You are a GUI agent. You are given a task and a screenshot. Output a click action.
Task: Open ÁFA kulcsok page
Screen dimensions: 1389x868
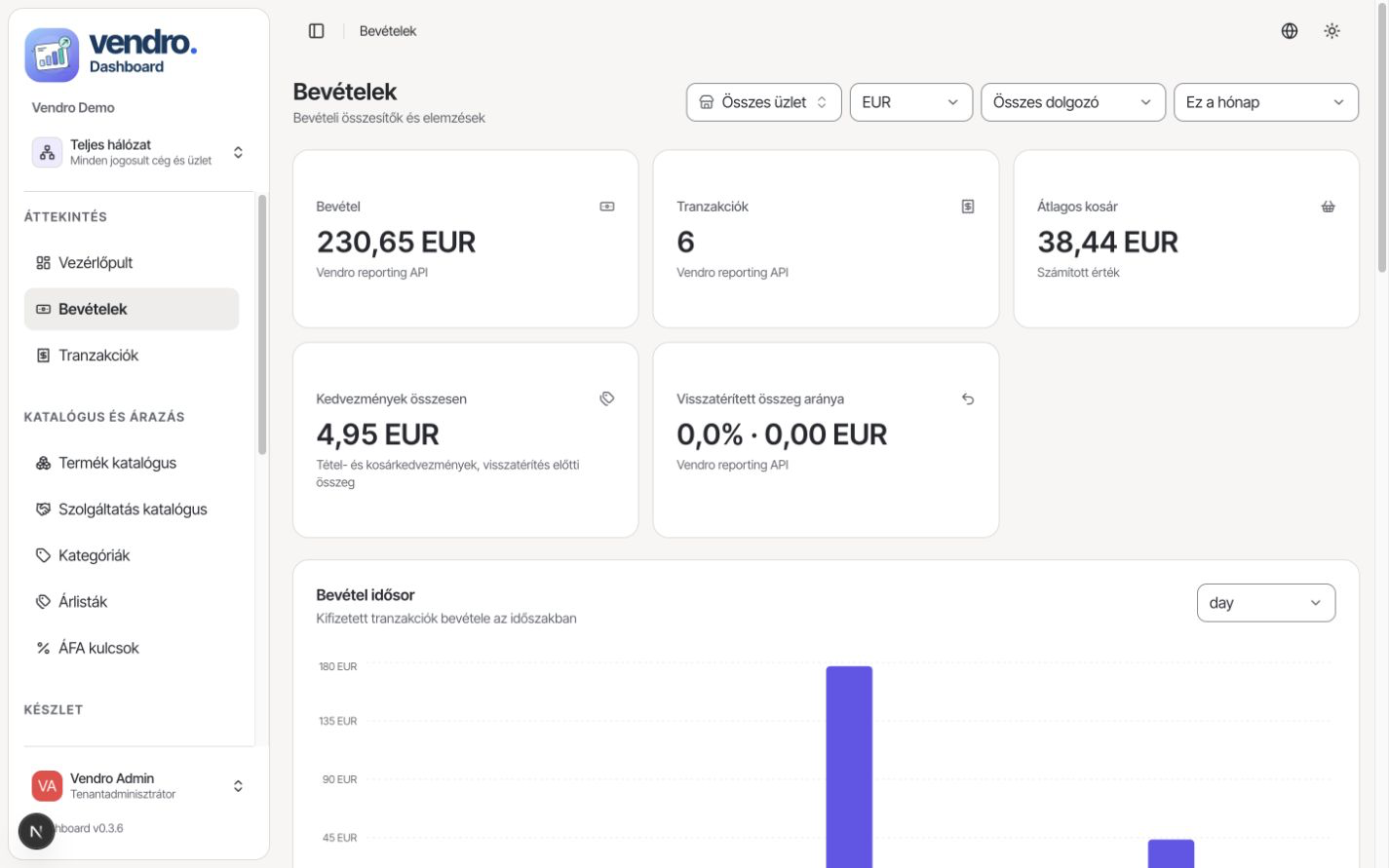pyautogui.click(x=132, y=648)
